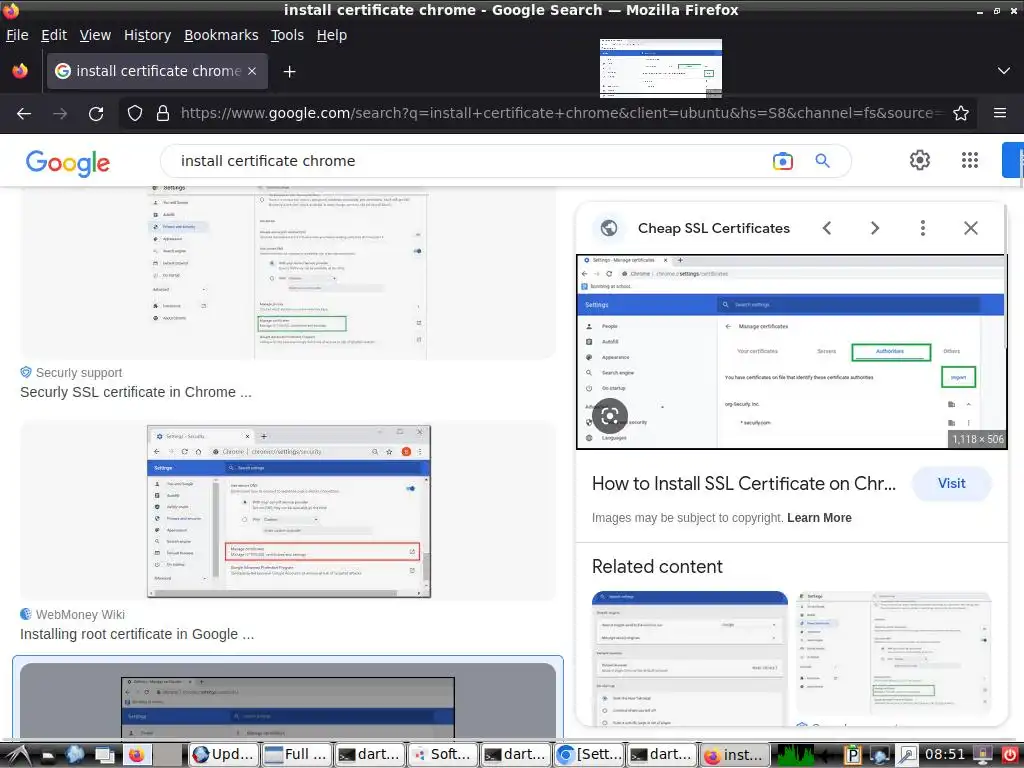The height and width of the screenshot is (768, 1024).
Task: Open the taskbar start menu icon
Action: pos(19,755)
